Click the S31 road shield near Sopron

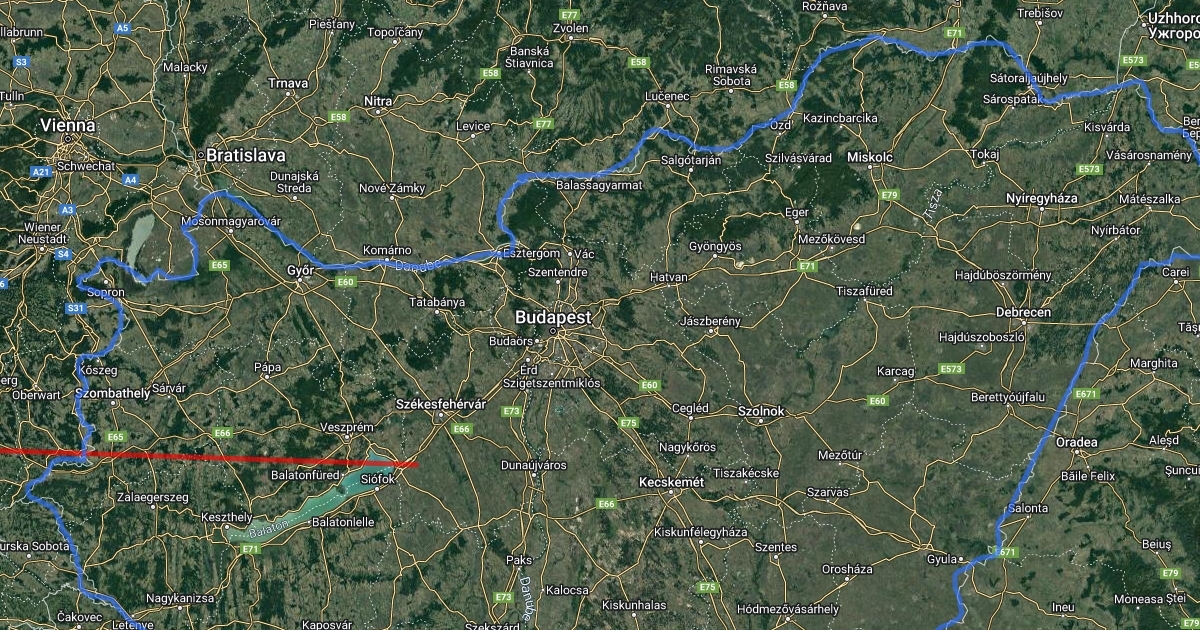click(77, 309)
